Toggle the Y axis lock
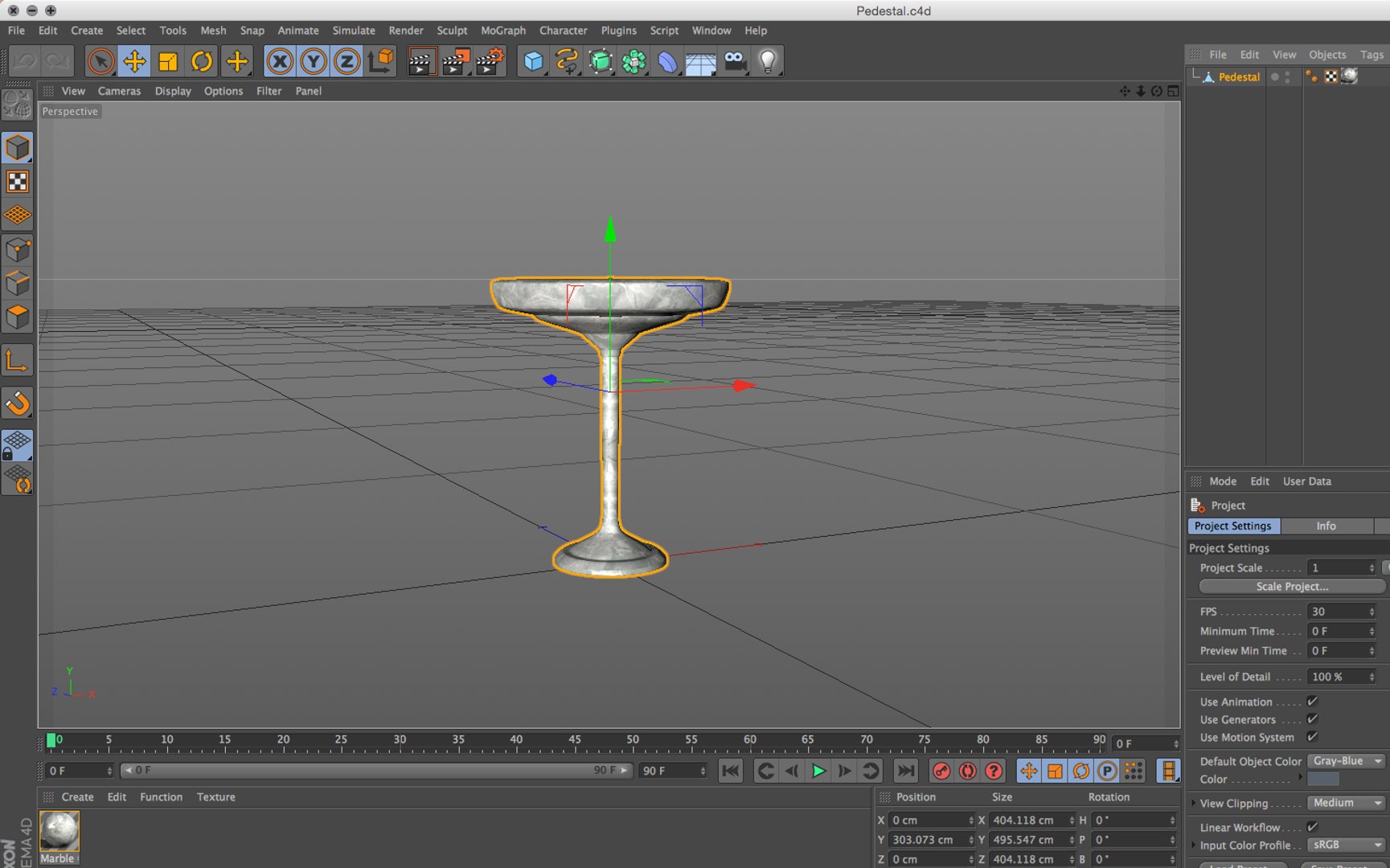 coord(313,61)
